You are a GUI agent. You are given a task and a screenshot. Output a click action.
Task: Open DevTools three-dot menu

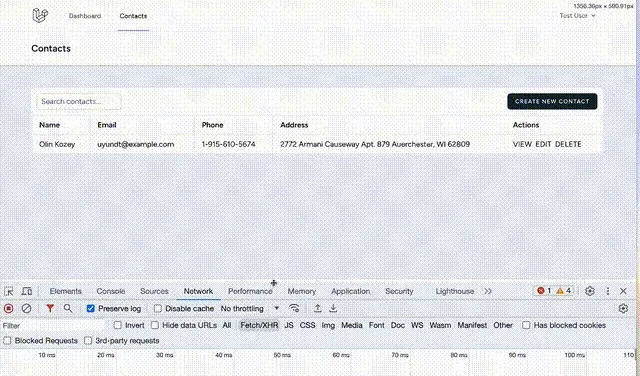coord(608,291)
